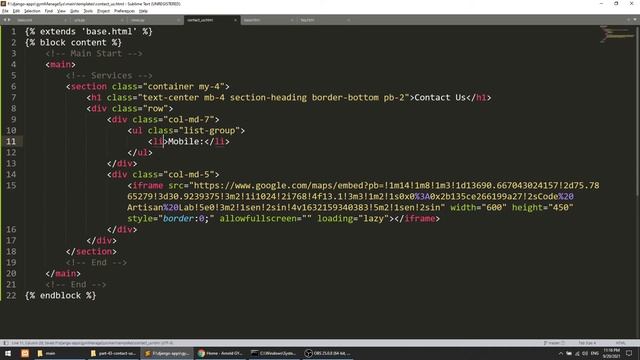Viewport: 640px width, 360px height.
Task: Click the 'Main Start' comment
Action: coord(94,53)
